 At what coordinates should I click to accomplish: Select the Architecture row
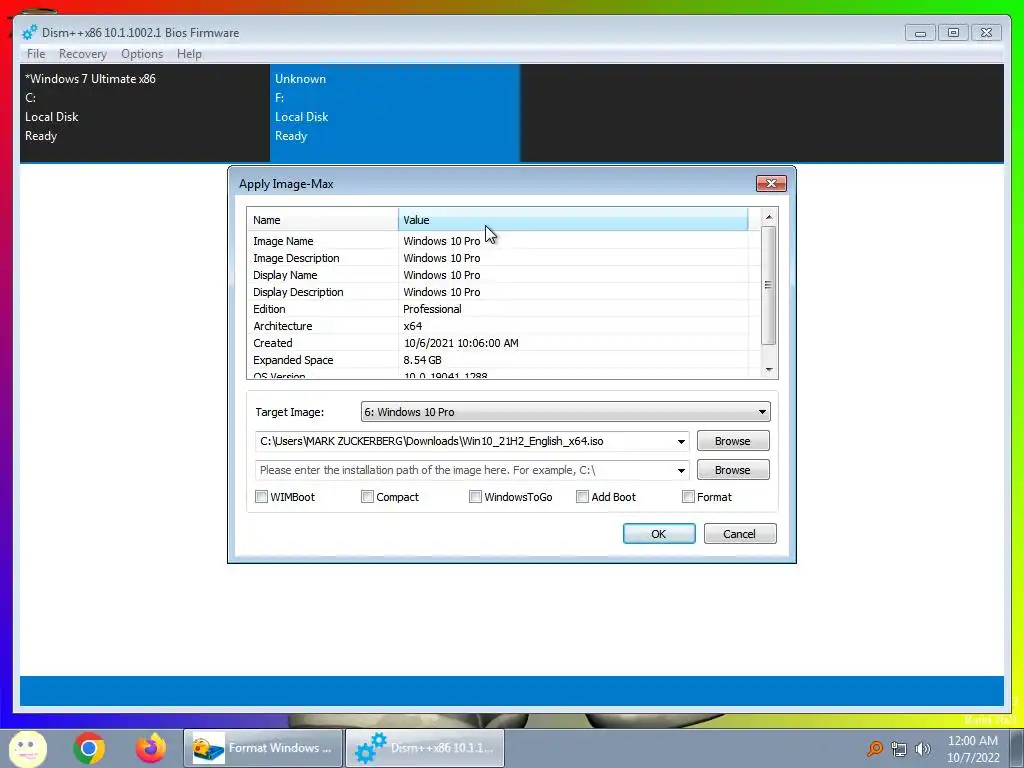[503, 326]
